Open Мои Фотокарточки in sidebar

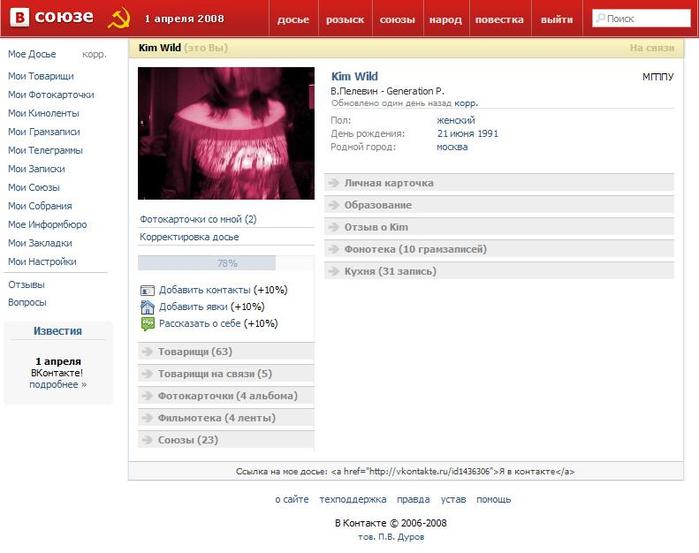[x=51, y=95]
